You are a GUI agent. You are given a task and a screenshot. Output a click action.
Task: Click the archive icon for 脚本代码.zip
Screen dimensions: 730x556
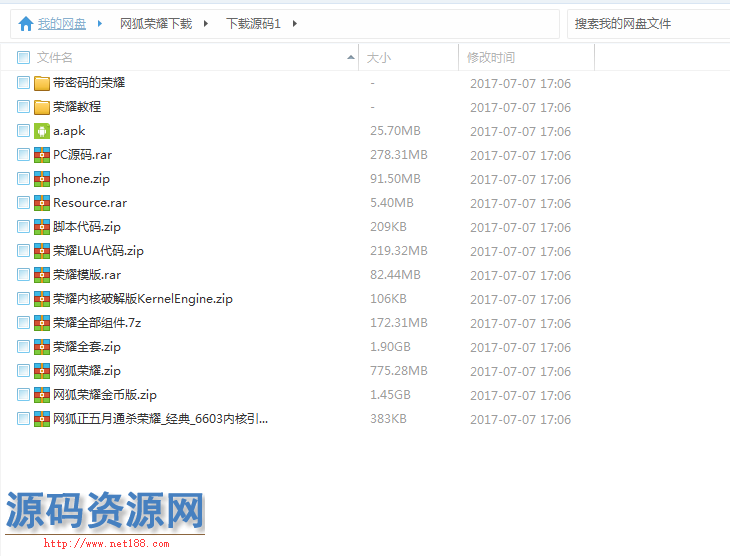[x=42, y=227]
